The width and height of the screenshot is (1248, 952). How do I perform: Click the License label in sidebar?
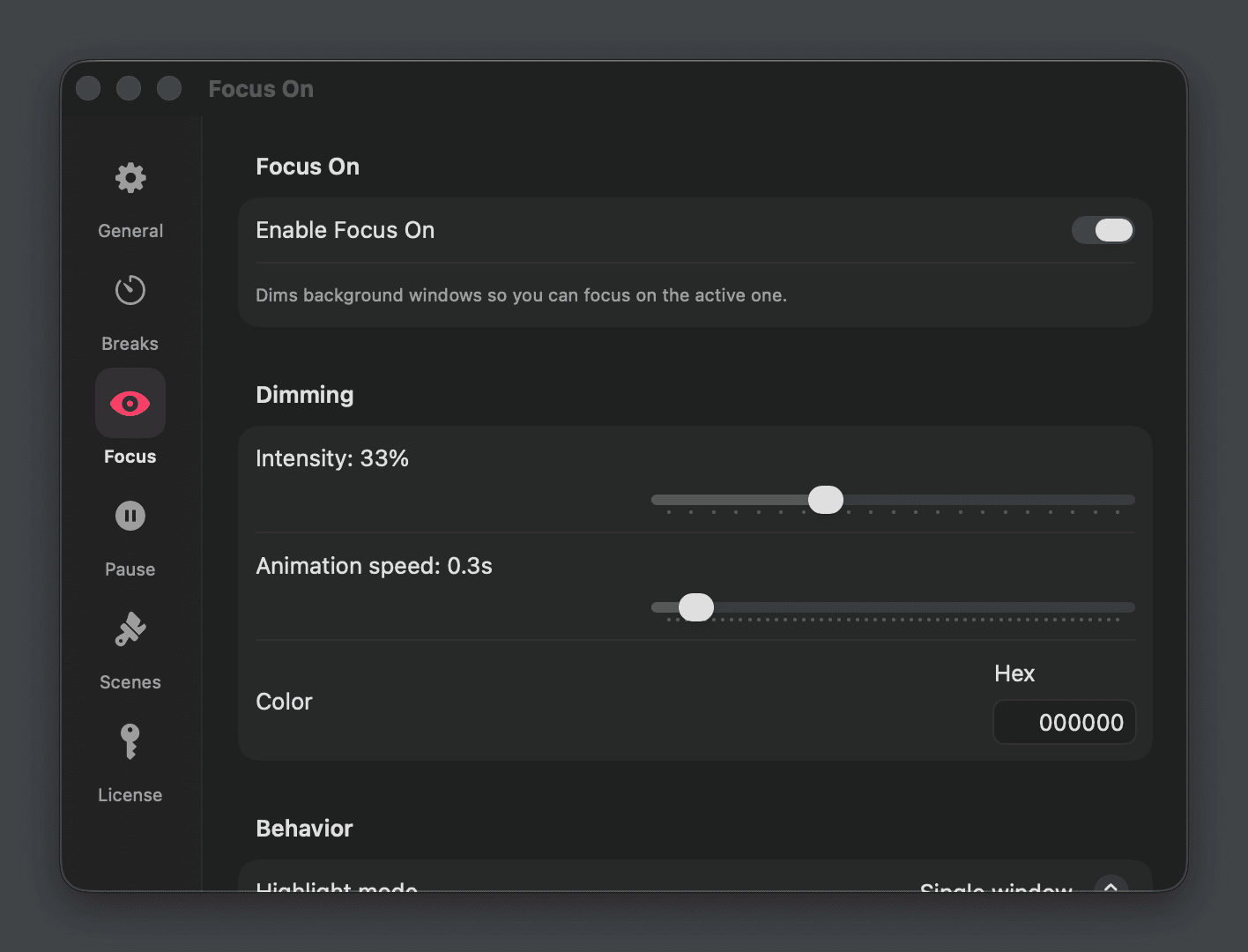130,795
